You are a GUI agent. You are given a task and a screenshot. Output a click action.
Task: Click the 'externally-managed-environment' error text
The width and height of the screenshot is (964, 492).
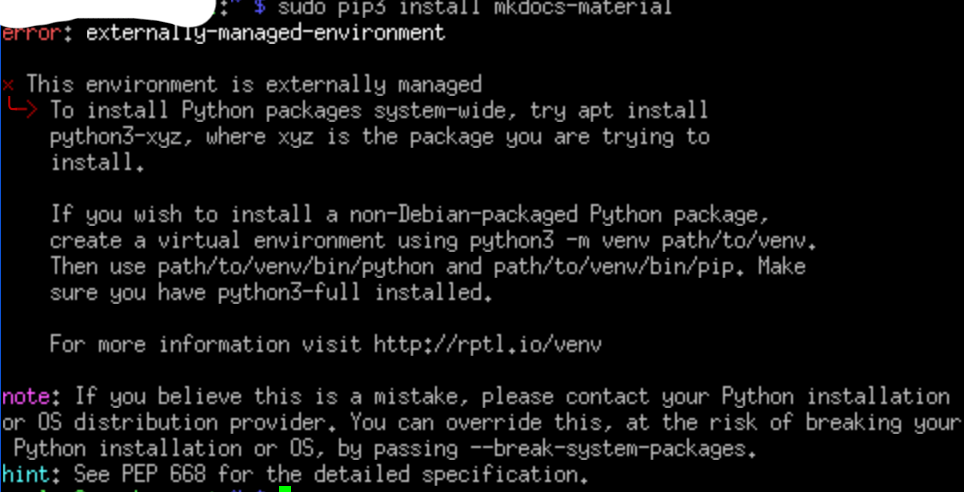pyautogui.click(x=266, y=33)
